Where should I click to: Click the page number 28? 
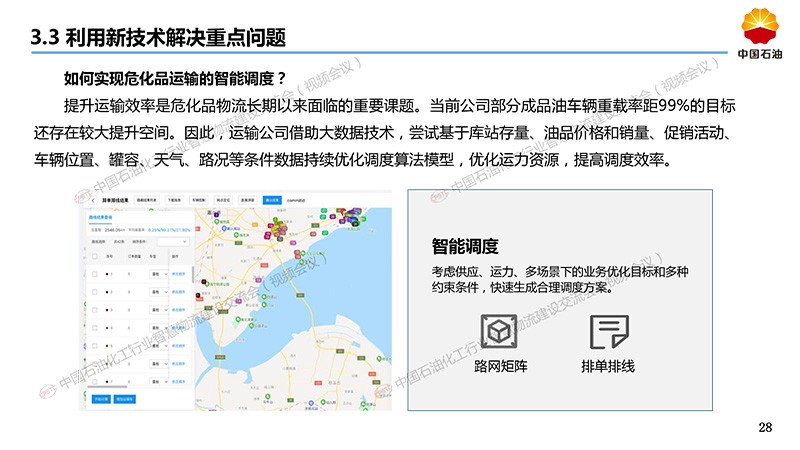765,428
